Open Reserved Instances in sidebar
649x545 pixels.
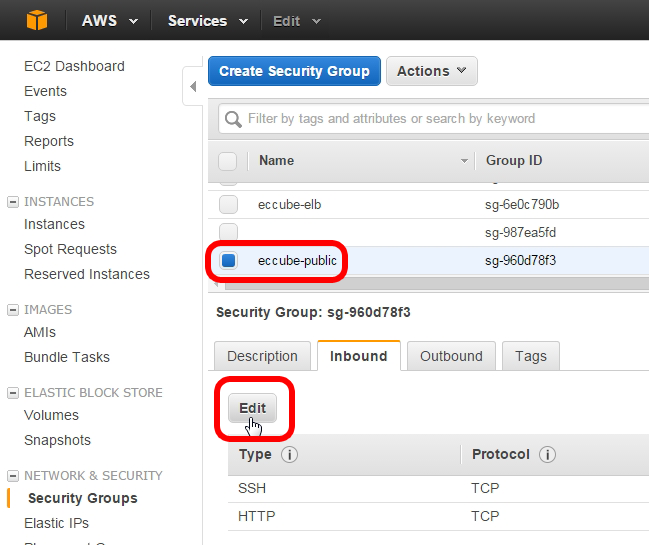pos(87,274)
